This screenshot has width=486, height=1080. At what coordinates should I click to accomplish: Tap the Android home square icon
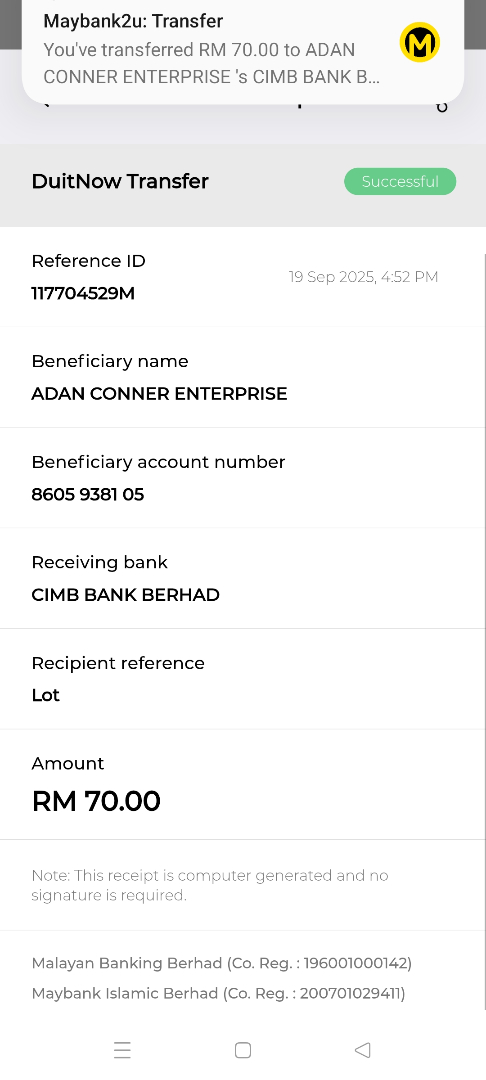click(x=242, y=1050)
